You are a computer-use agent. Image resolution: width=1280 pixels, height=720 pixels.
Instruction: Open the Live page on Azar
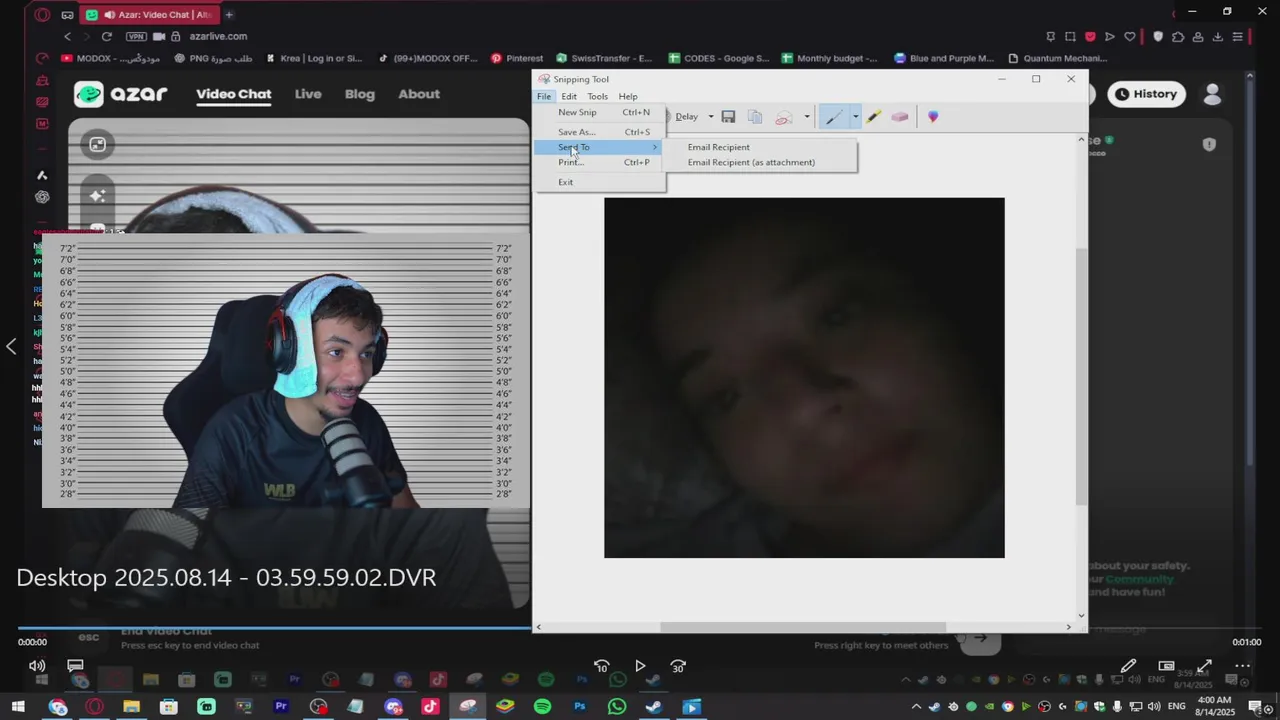point(308,94)
